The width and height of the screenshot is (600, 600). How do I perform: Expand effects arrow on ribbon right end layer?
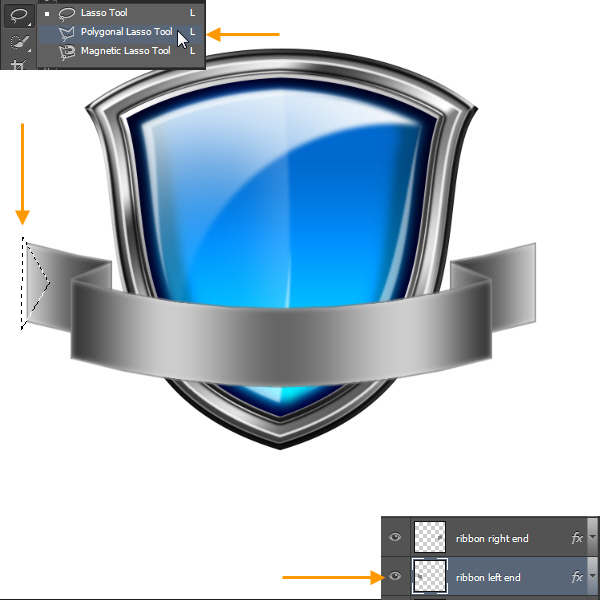[592, 538]
